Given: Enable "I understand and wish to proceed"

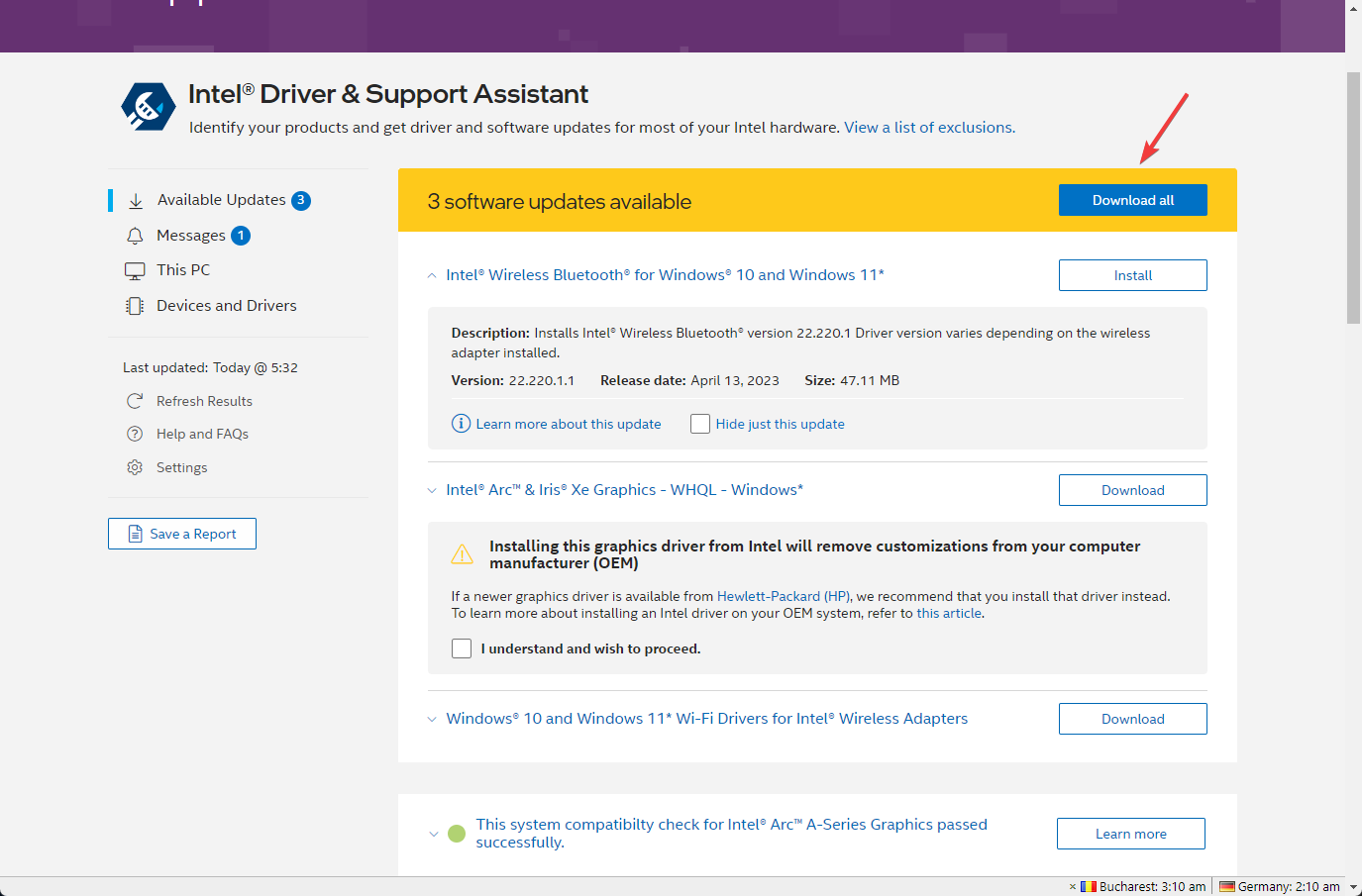Looking at the screenshot, I should 462,647.
